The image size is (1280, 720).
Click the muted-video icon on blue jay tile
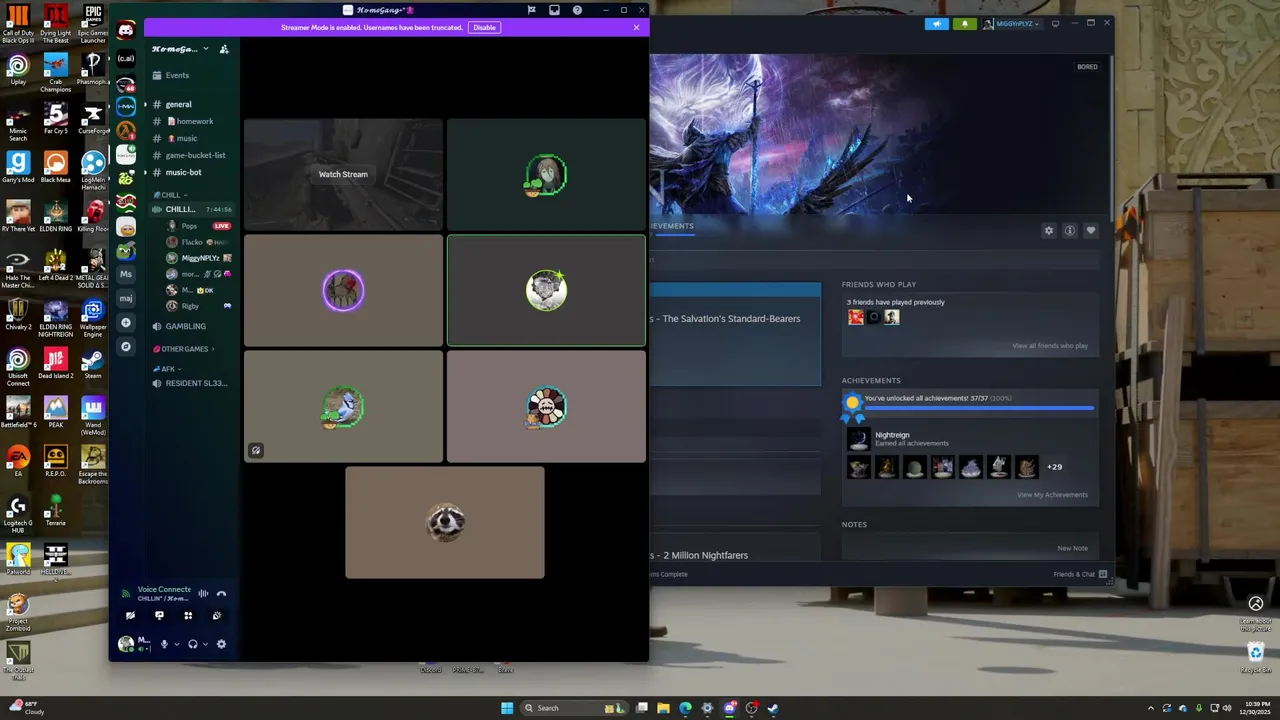256,451
